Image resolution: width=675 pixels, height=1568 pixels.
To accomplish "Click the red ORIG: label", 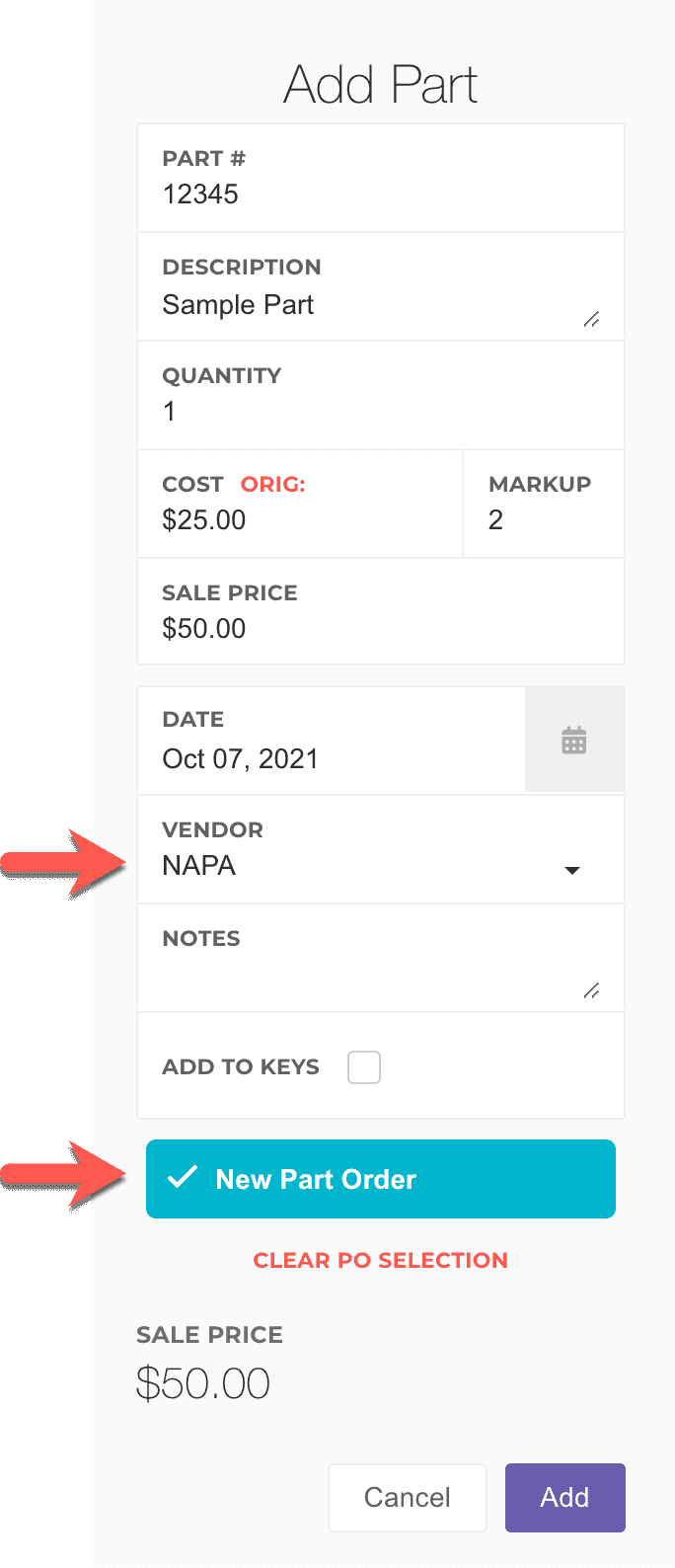I will (x=273, y=485).
